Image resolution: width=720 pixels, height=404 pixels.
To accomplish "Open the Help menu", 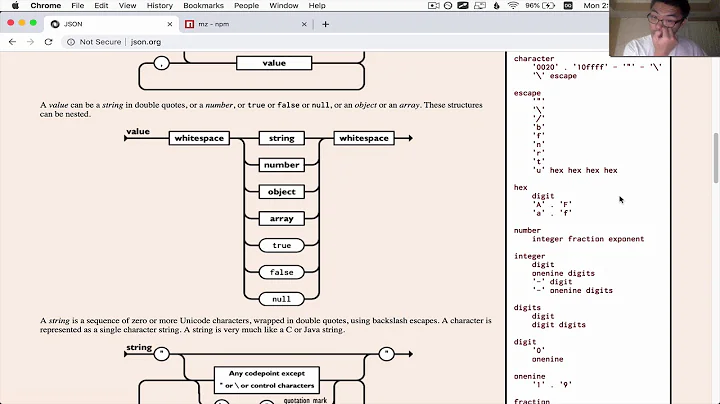I will (317, 6).
